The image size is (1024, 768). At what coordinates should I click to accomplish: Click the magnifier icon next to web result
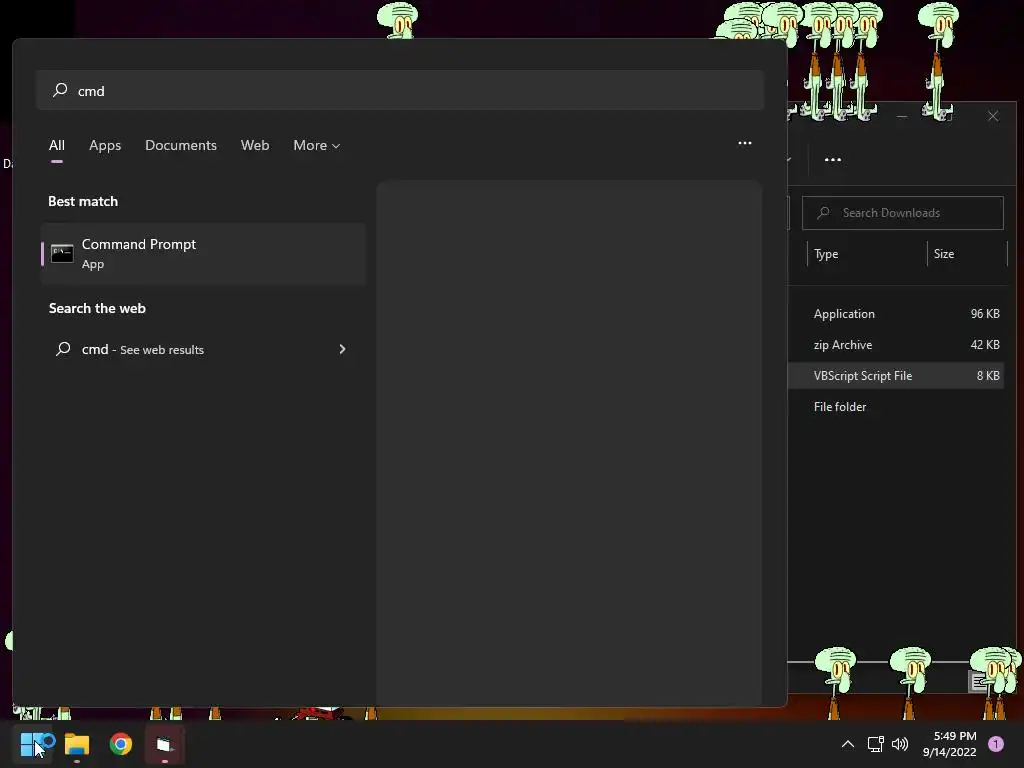click(63, 349)
